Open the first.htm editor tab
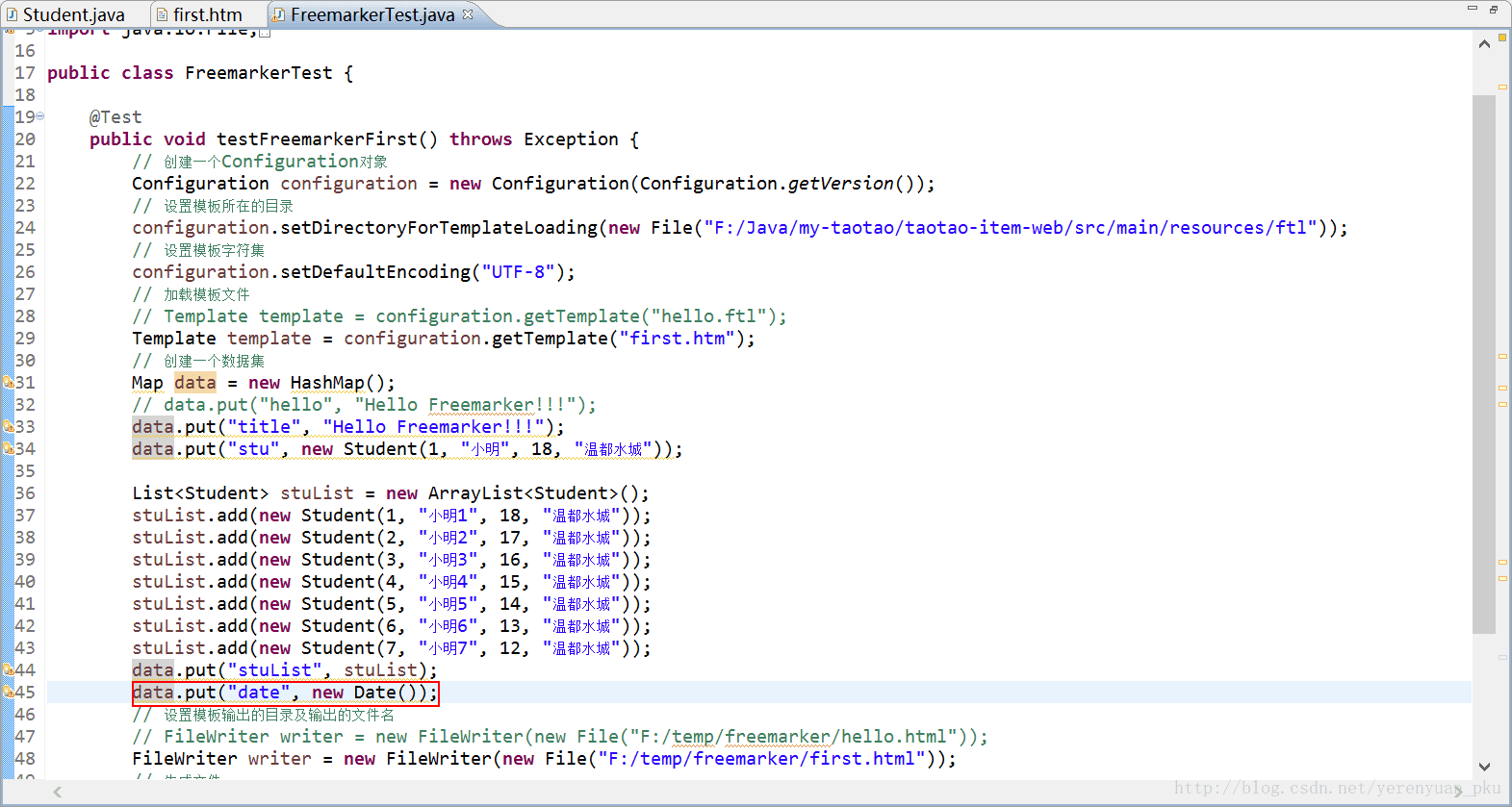 [x=199, y=14]
